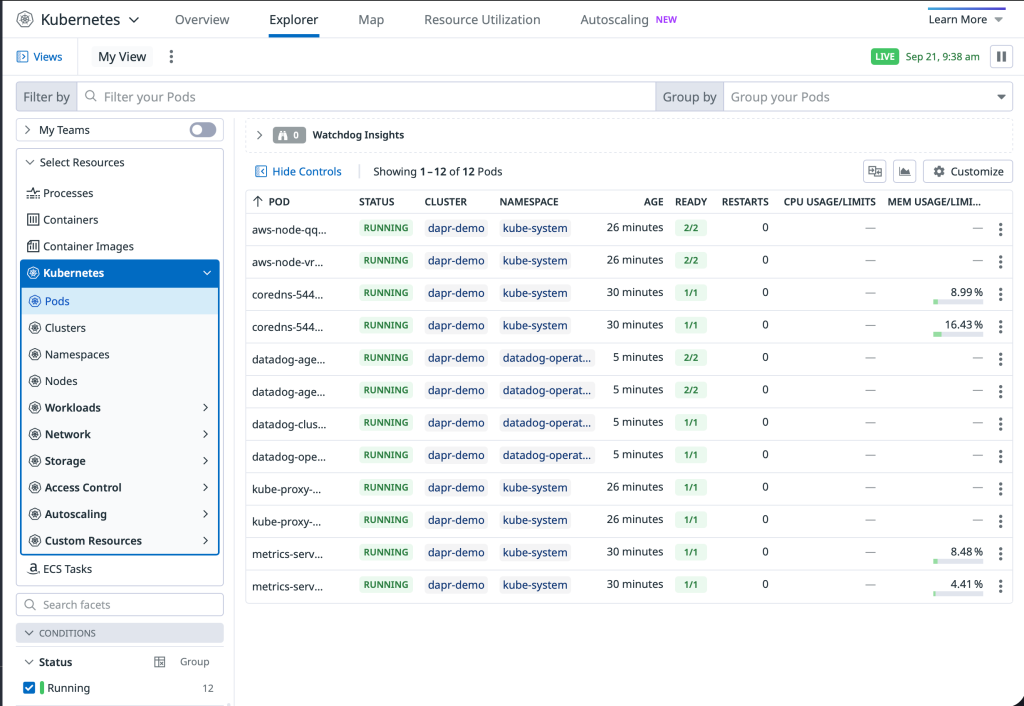Open the Customize settings
The height and width of the screenshot is (706, 1024).
[966, 170]
